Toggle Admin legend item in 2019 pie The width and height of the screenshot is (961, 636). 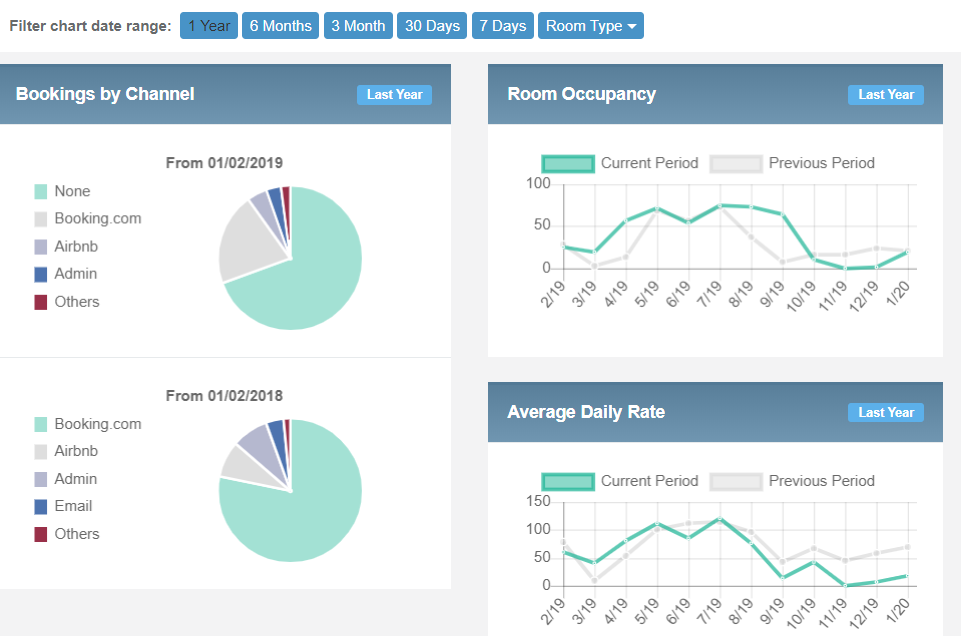point(66,274)
